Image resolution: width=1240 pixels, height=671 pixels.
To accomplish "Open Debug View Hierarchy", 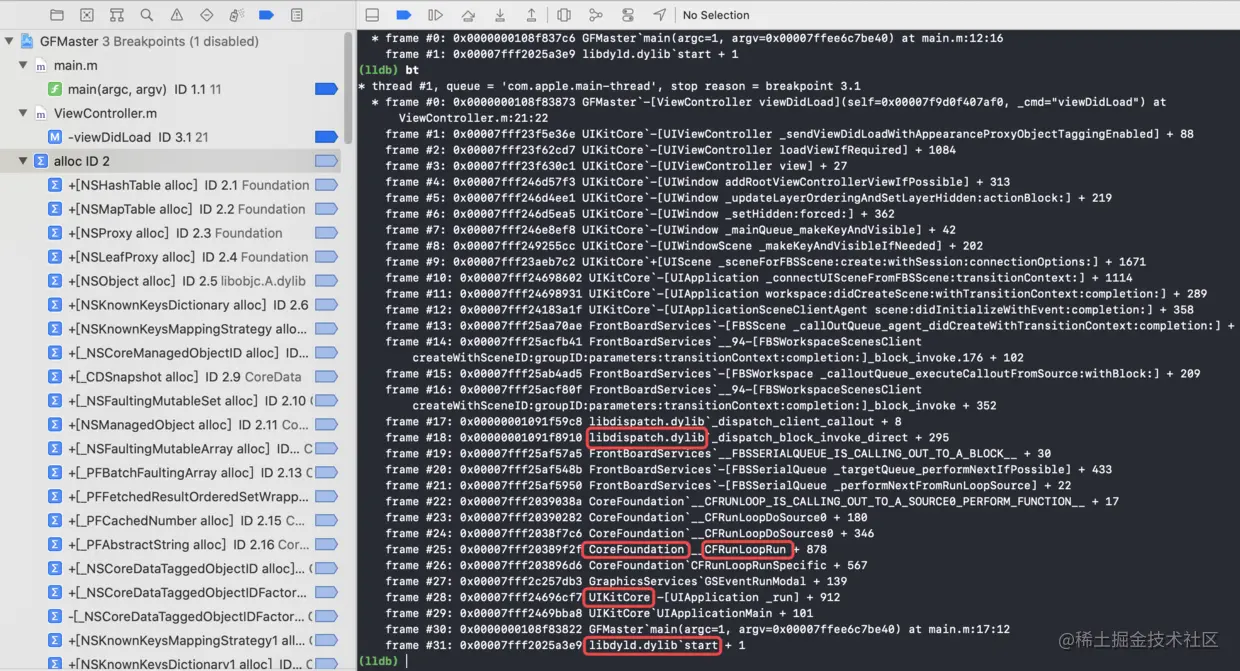I will pyautogui.click(x=564, y=15).
